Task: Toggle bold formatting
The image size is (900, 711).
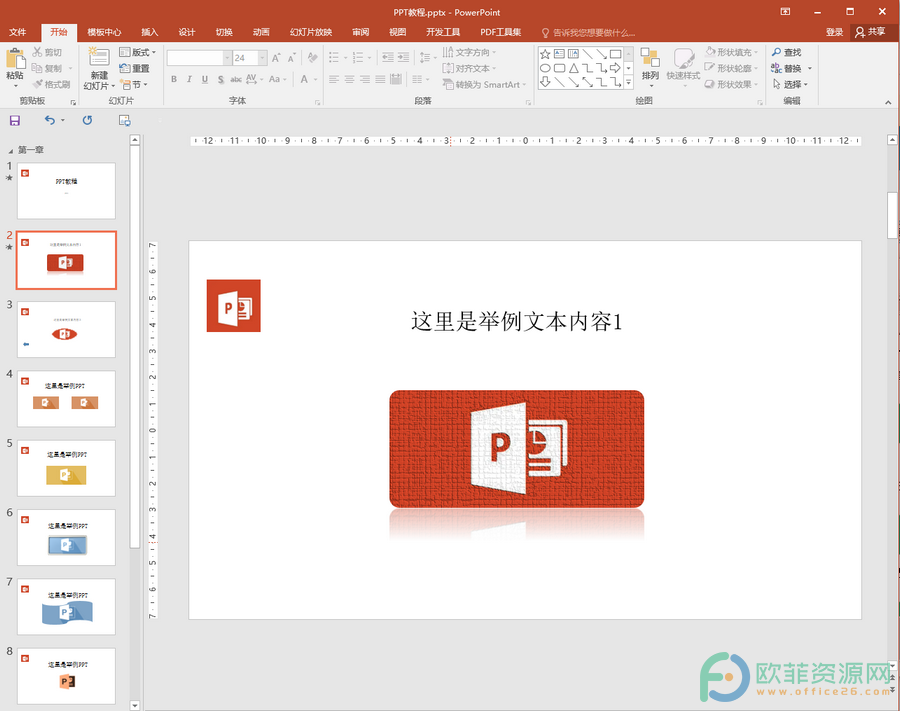Action: pos(174,79)
